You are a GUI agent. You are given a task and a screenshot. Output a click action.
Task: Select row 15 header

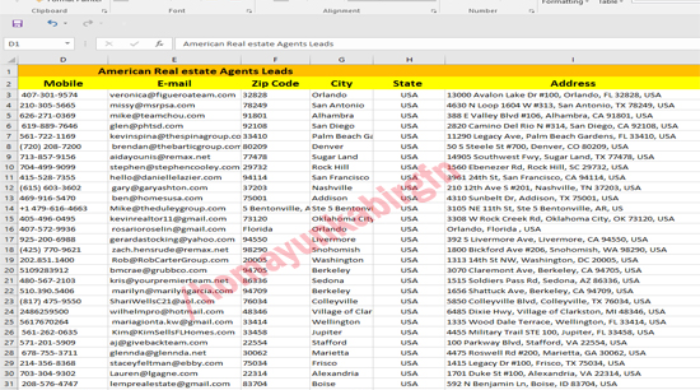[9, 219]
